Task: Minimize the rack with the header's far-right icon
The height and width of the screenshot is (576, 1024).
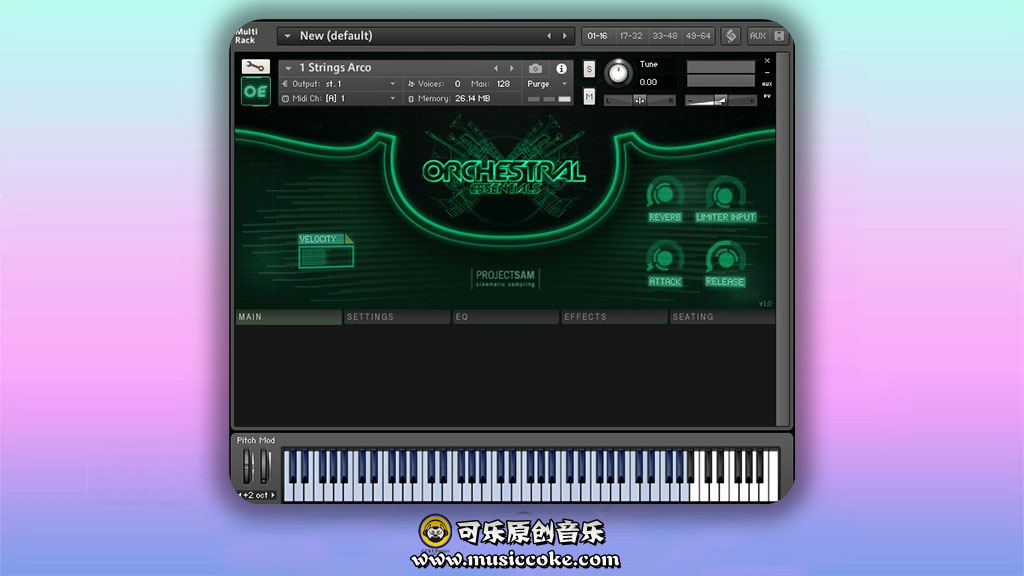Action: tap(778, 36)
